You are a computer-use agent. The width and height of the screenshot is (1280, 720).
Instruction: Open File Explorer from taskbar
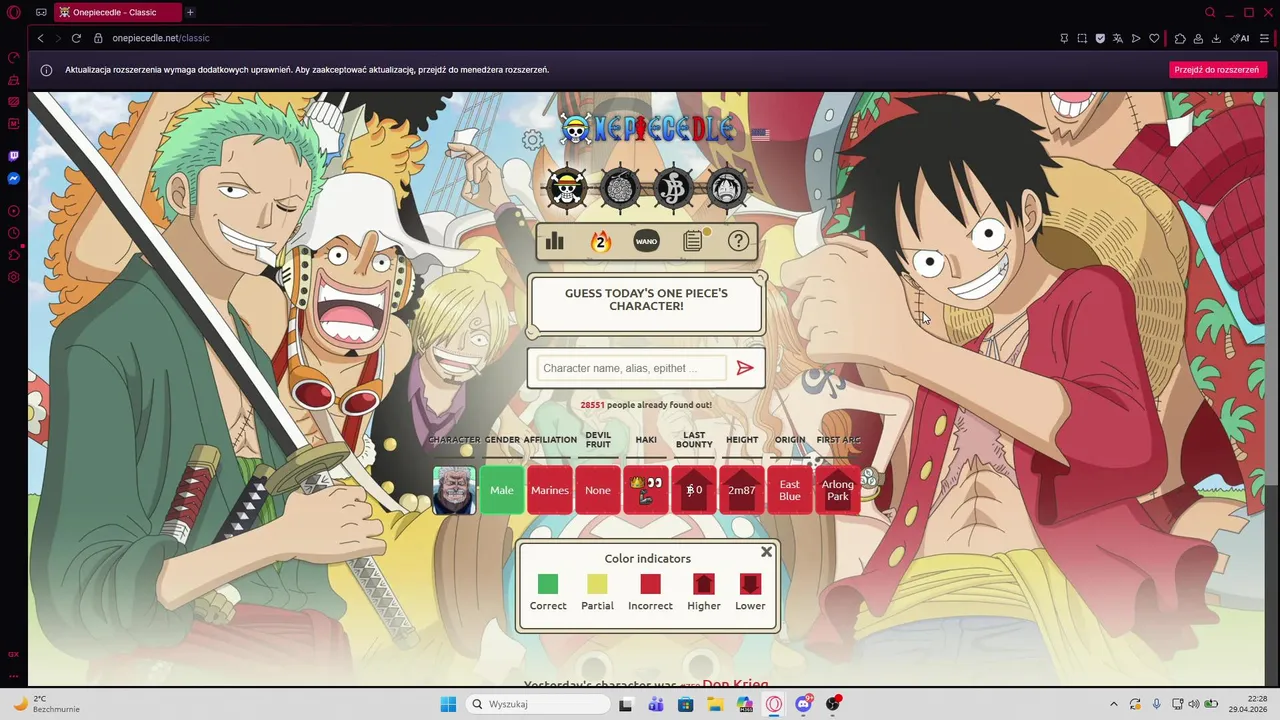pyautogui.click(x=715, y=704)
